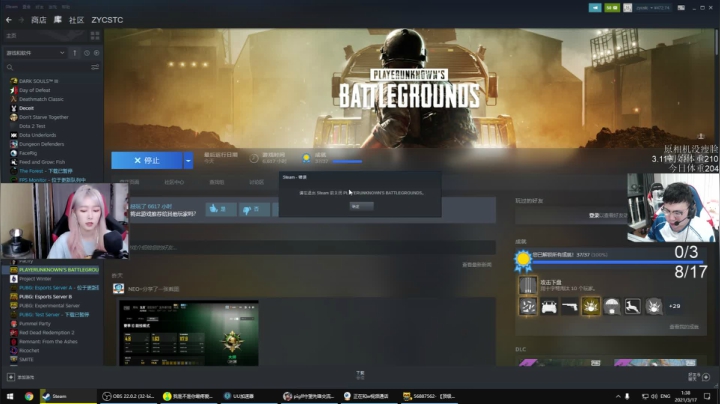Click the add game plus icon

pos(11,377)
